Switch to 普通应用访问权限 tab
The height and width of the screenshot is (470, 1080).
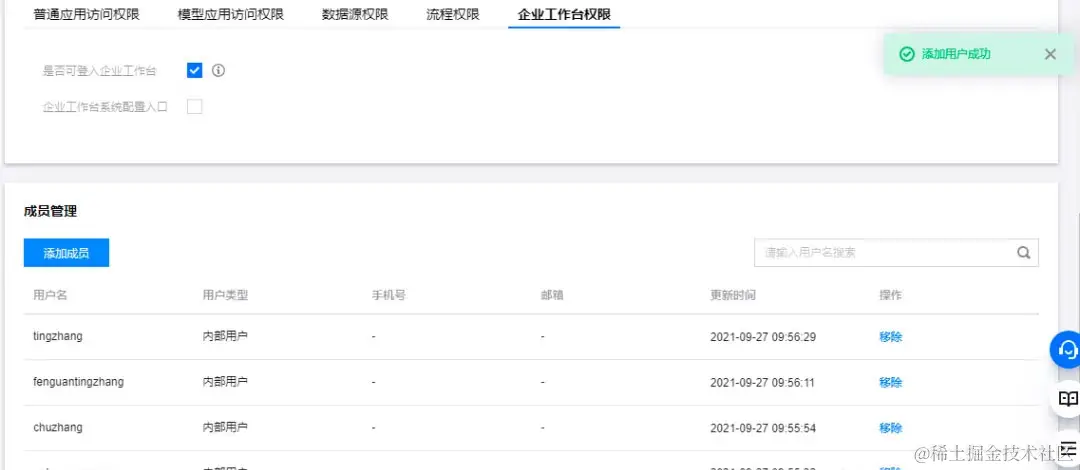pos(87,14)
